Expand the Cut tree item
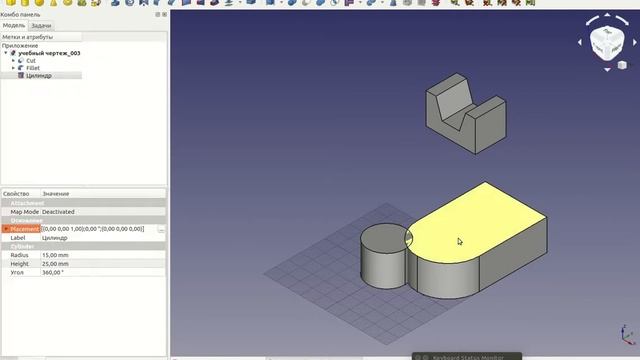 click(x=13, y=60)
